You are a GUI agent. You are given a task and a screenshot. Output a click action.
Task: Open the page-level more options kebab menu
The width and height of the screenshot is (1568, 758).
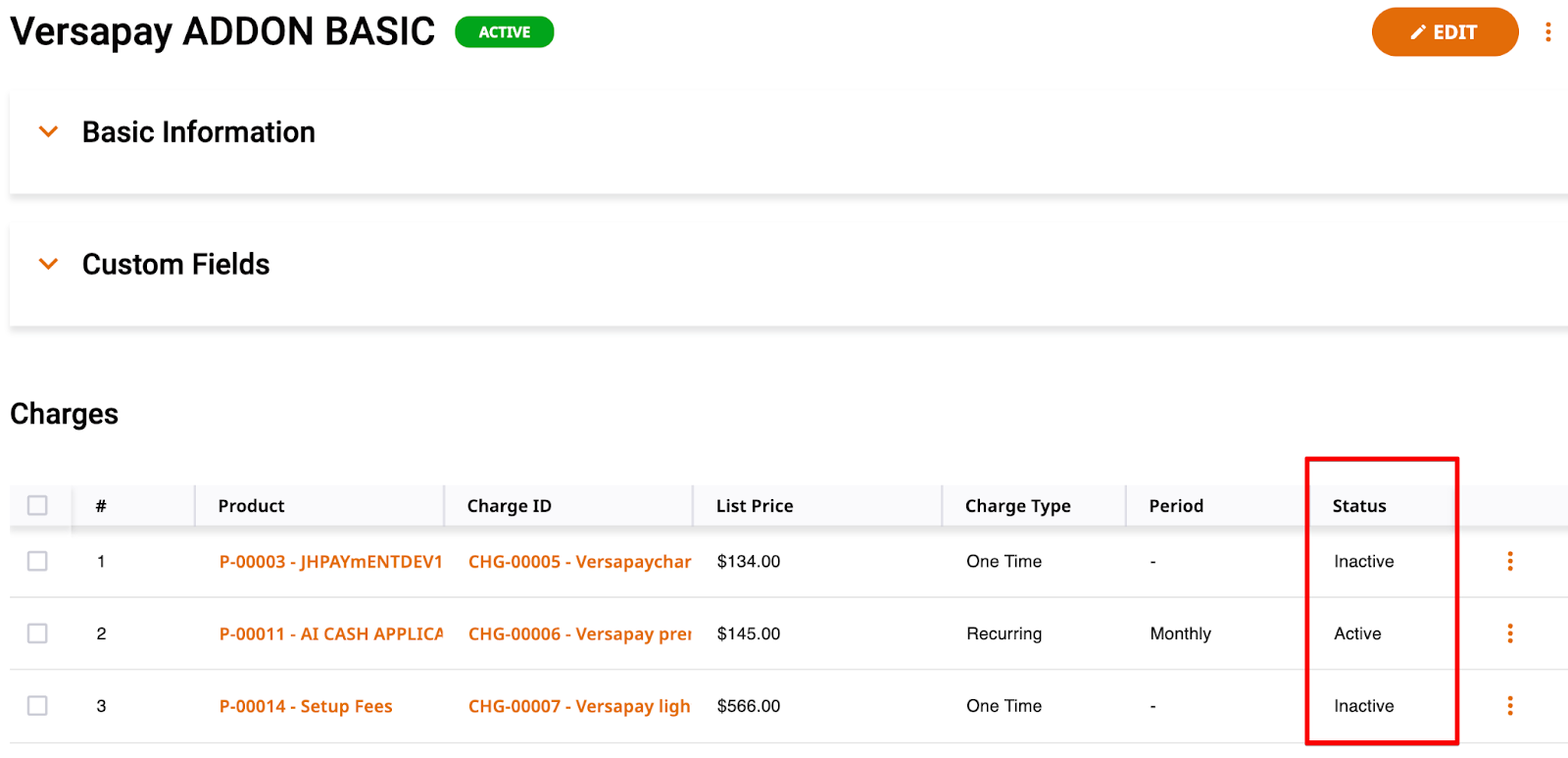point(1548,32)
